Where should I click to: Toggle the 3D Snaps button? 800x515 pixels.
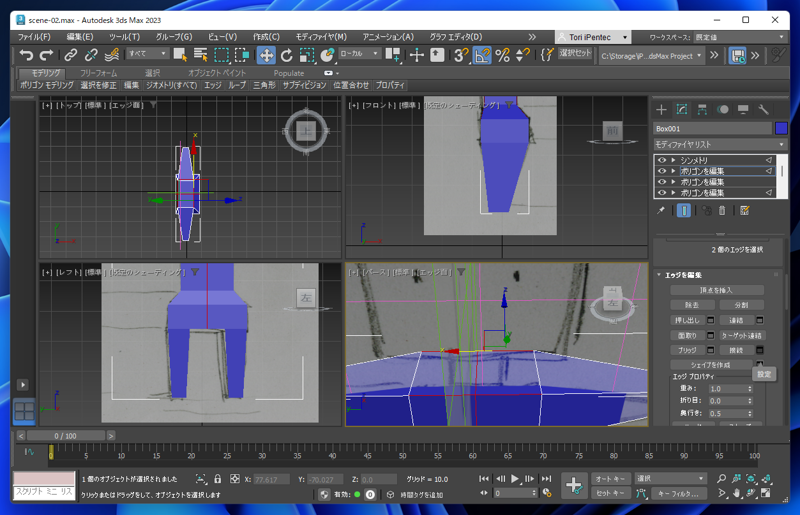(x=461, y=55)
